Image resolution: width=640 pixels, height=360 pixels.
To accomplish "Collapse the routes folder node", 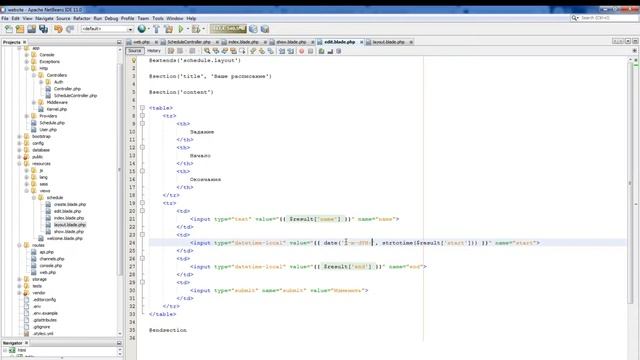I will [19, 245].
